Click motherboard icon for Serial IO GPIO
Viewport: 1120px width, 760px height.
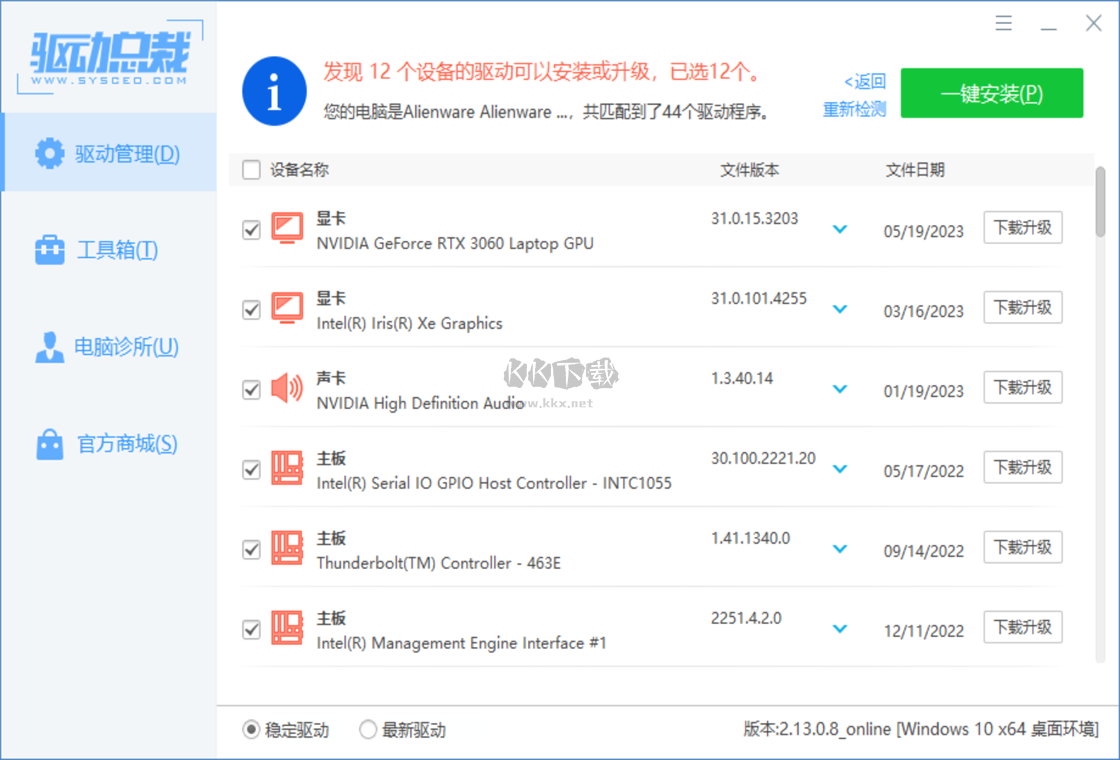point(286,469)
